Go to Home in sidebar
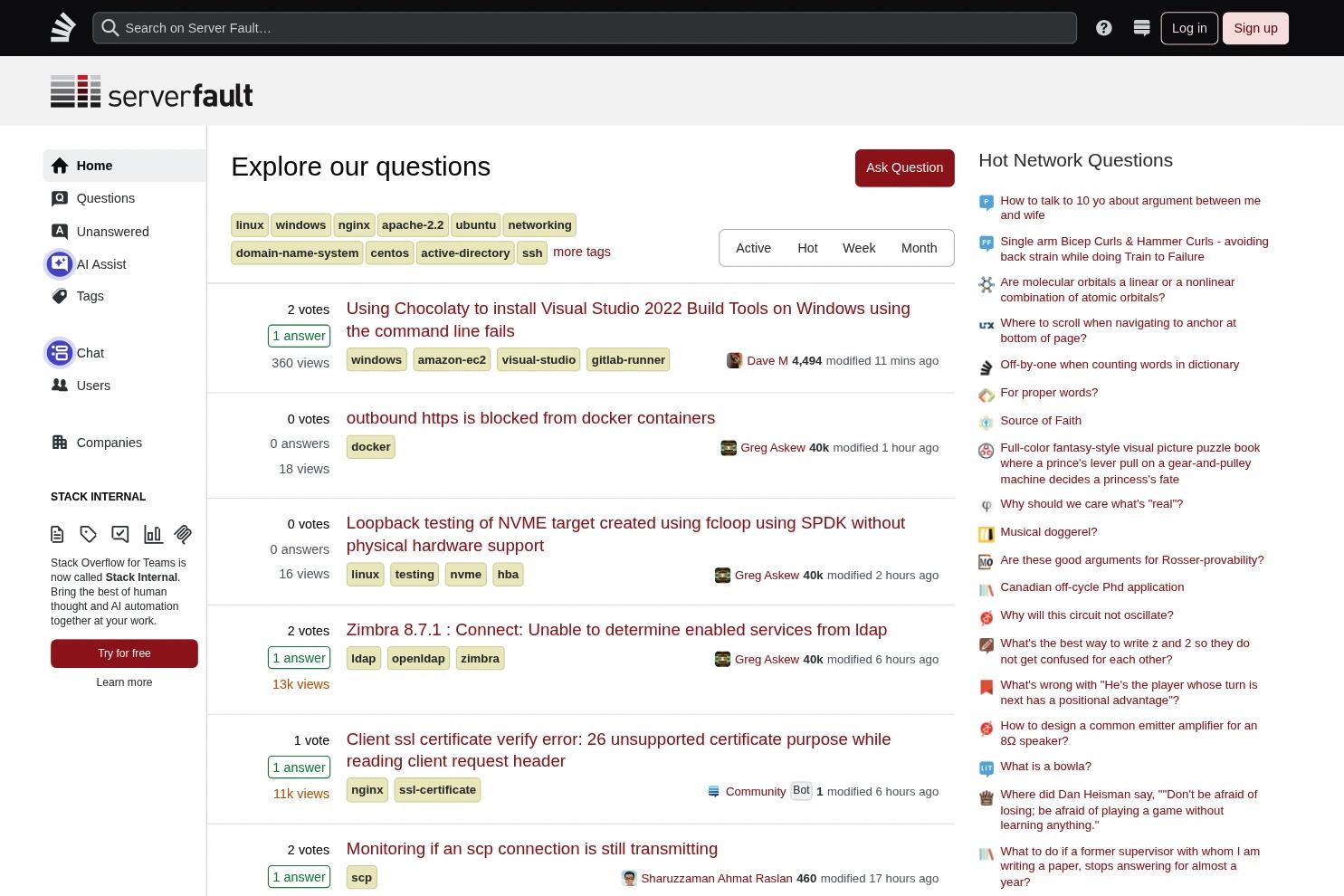The image size is (1344, 896). [124, 166]
